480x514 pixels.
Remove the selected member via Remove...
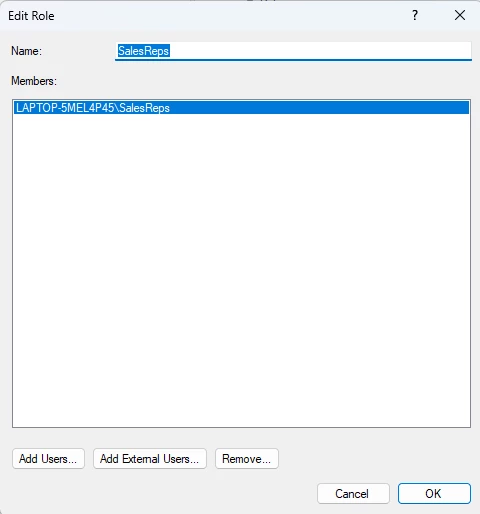(x=247, y=459)
